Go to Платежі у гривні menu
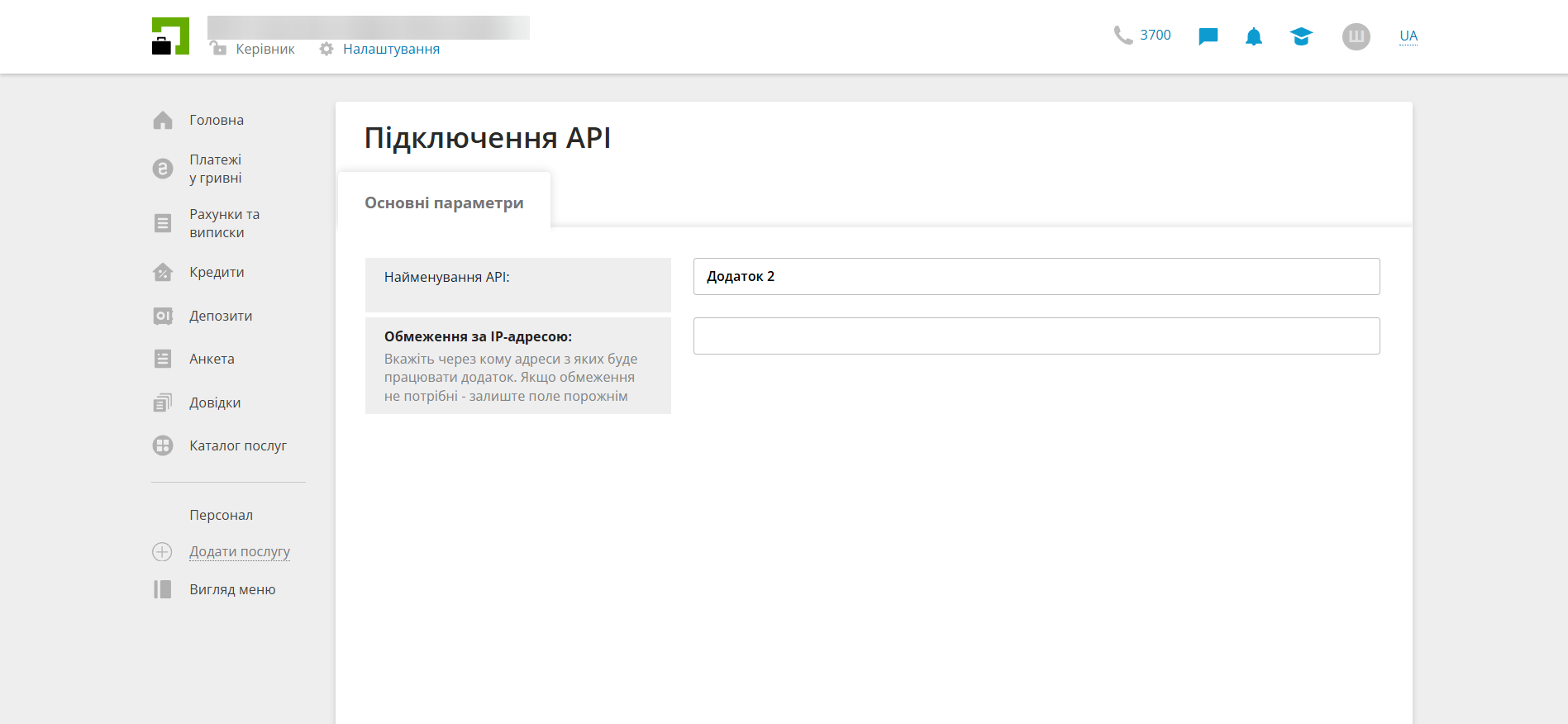Viewport: 1568px width, 724px height. click(216, 169)
